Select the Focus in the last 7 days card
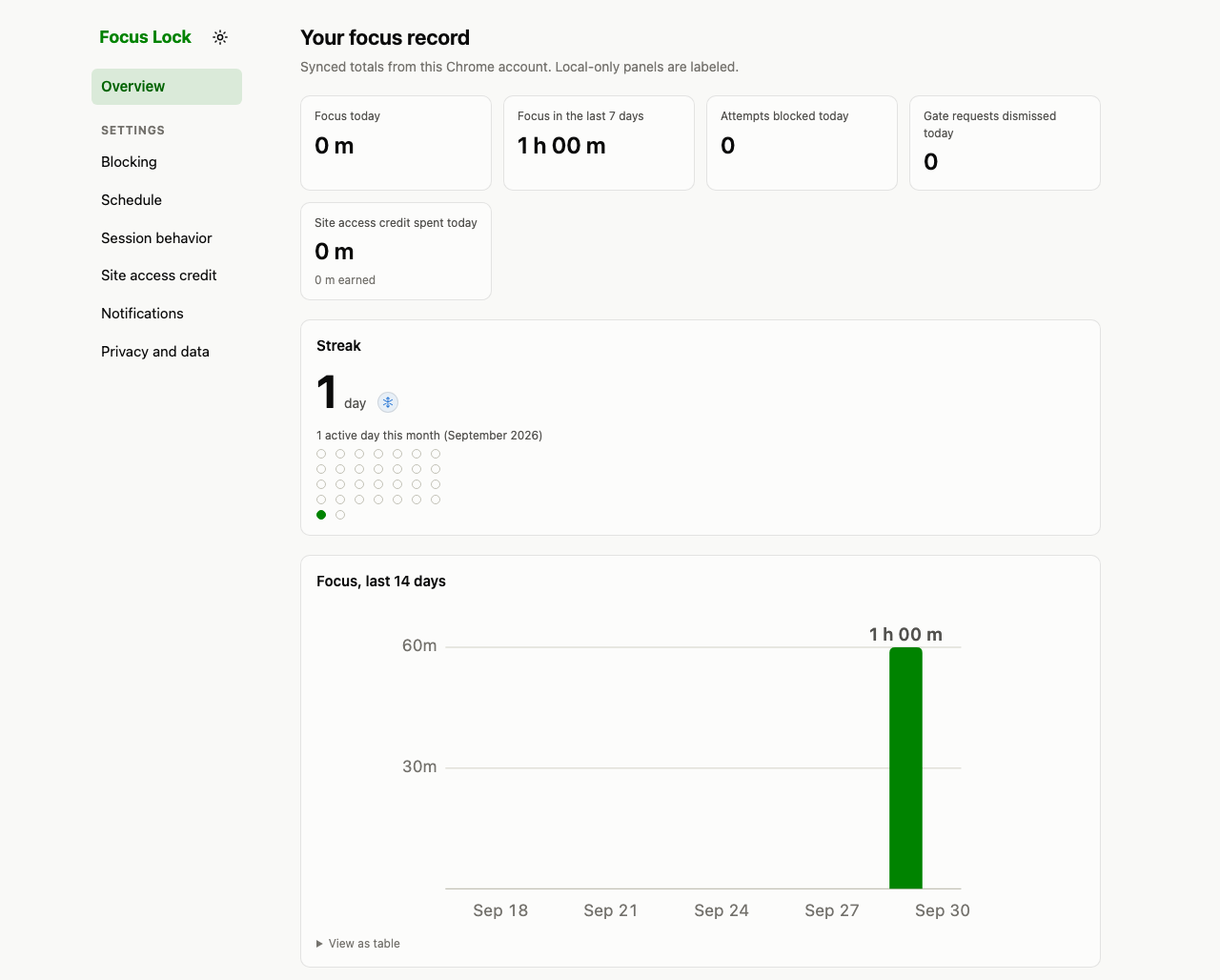Screen dimensions: 1220x980 [599, 143]
